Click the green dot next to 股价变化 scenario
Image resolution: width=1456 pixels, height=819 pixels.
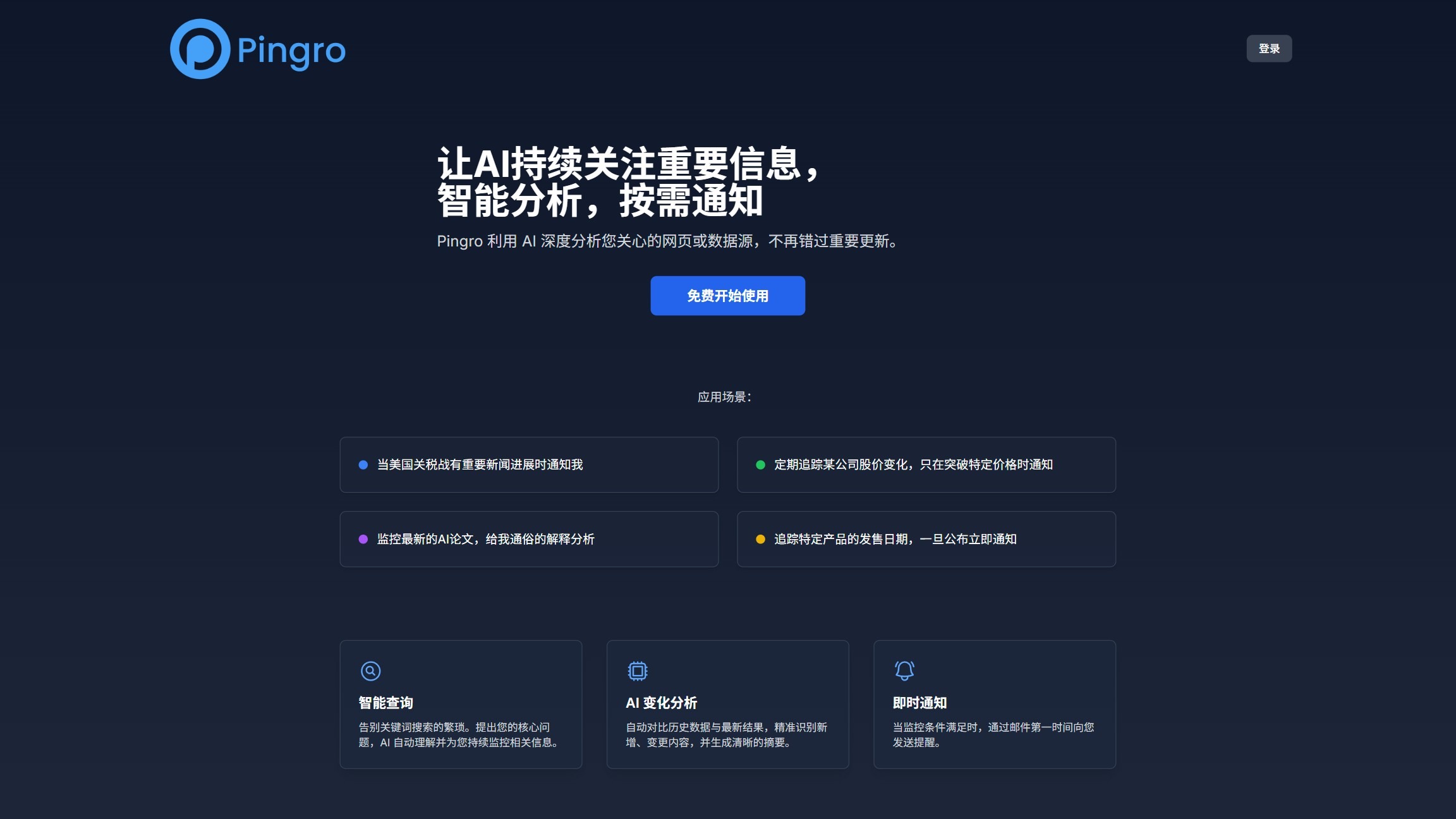pyautogui.click(x=759, y=464)
